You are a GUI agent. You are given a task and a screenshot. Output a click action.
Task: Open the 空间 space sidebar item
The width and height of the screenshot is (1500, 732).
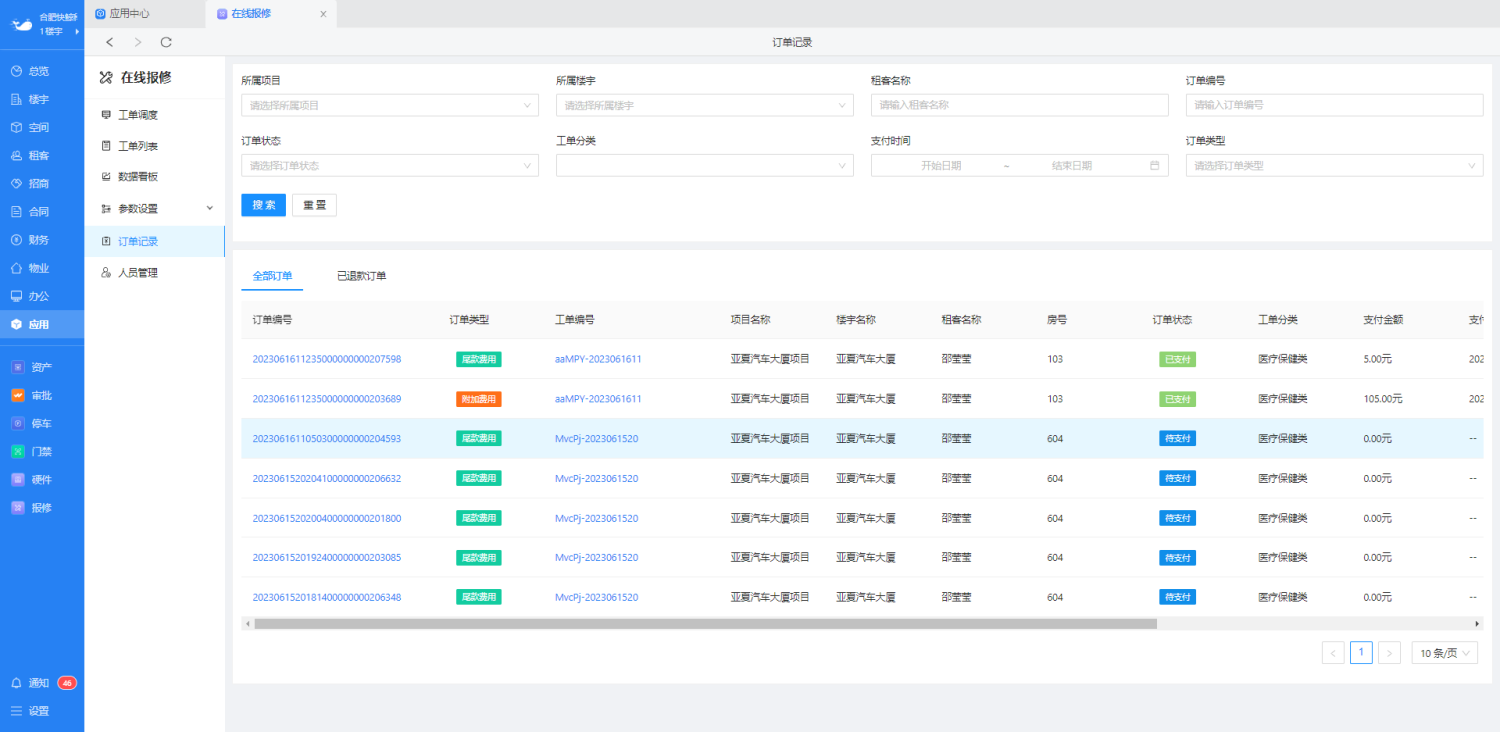(42, 127)
